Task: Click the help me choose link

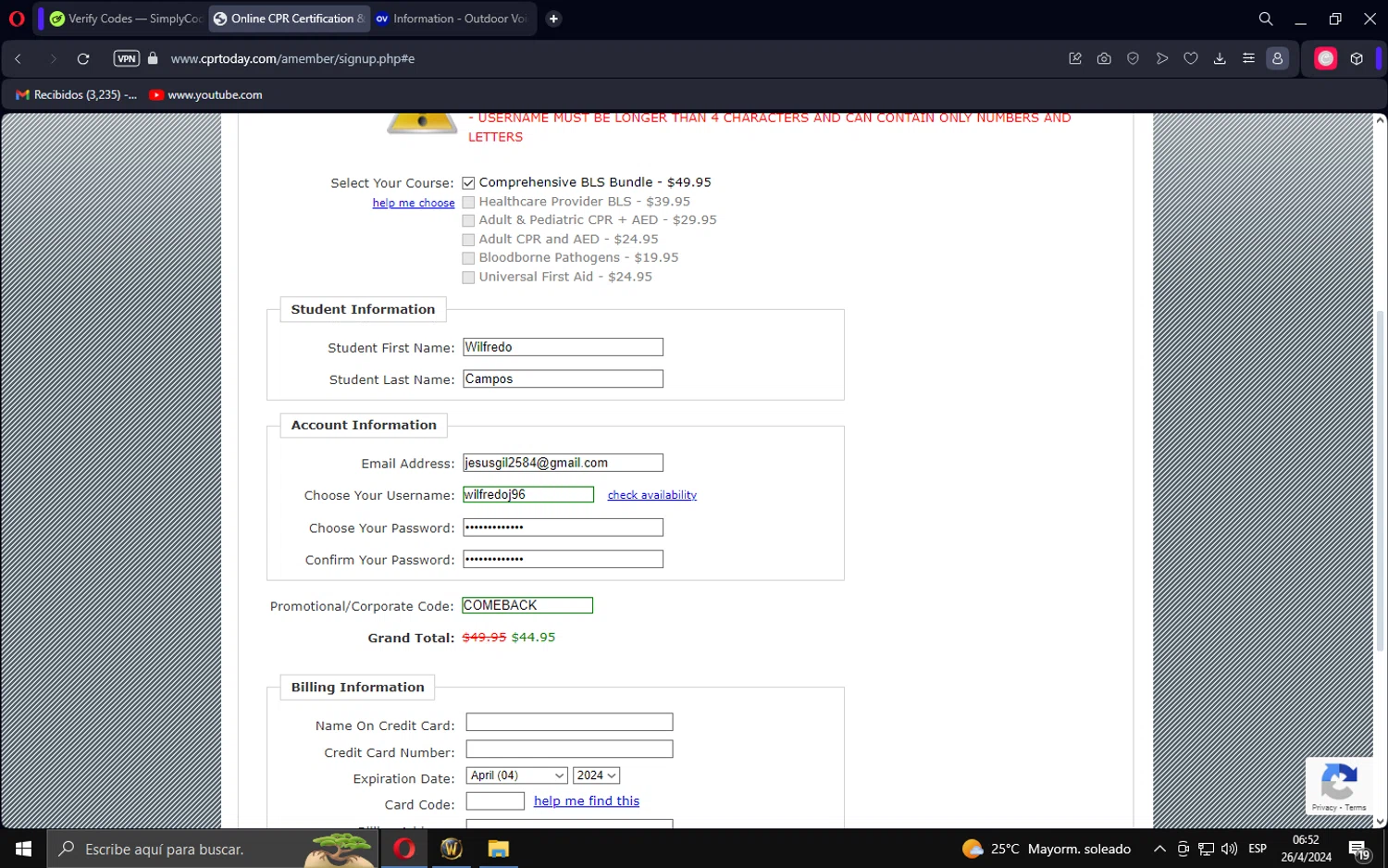Action: [414, 203]
